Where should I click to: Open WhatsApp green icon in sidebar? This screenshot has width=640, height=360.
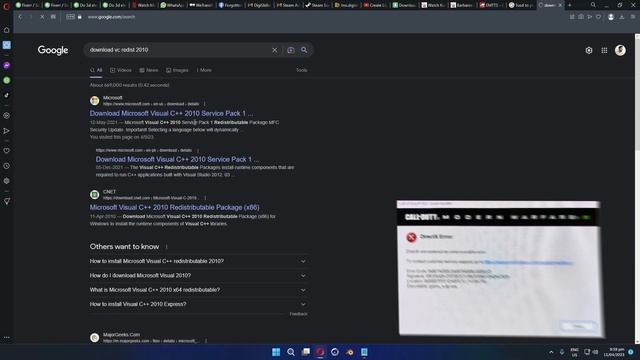7,80
